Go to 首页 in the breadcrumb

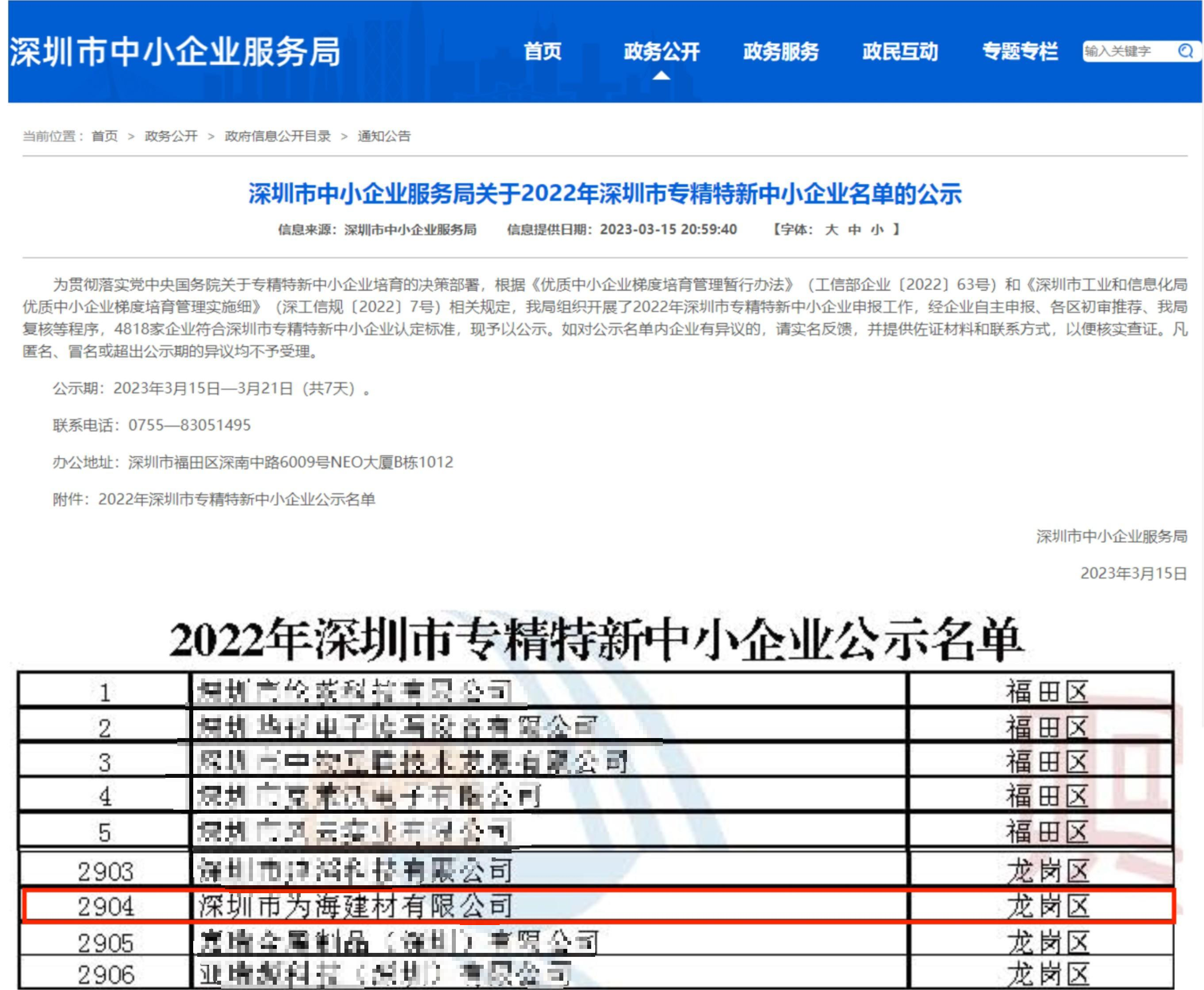[104, 136]
